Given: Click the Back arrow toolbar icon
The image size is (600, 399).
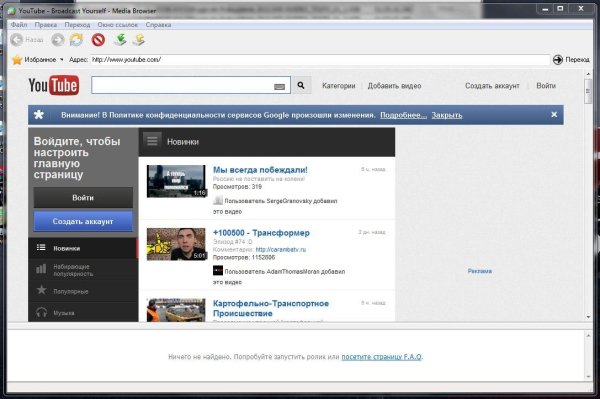Looking at the screenshot, I should (x=16, y=40).
